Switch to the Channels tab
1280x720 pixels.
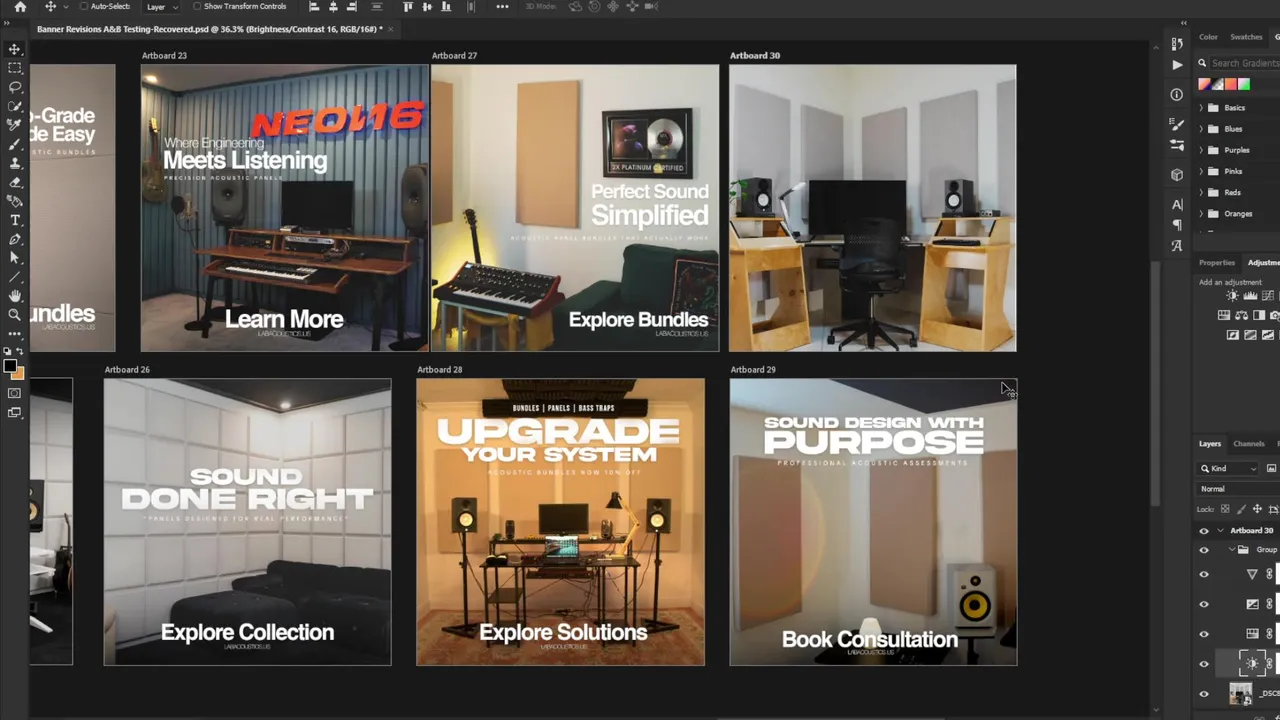coord(1248,444)
